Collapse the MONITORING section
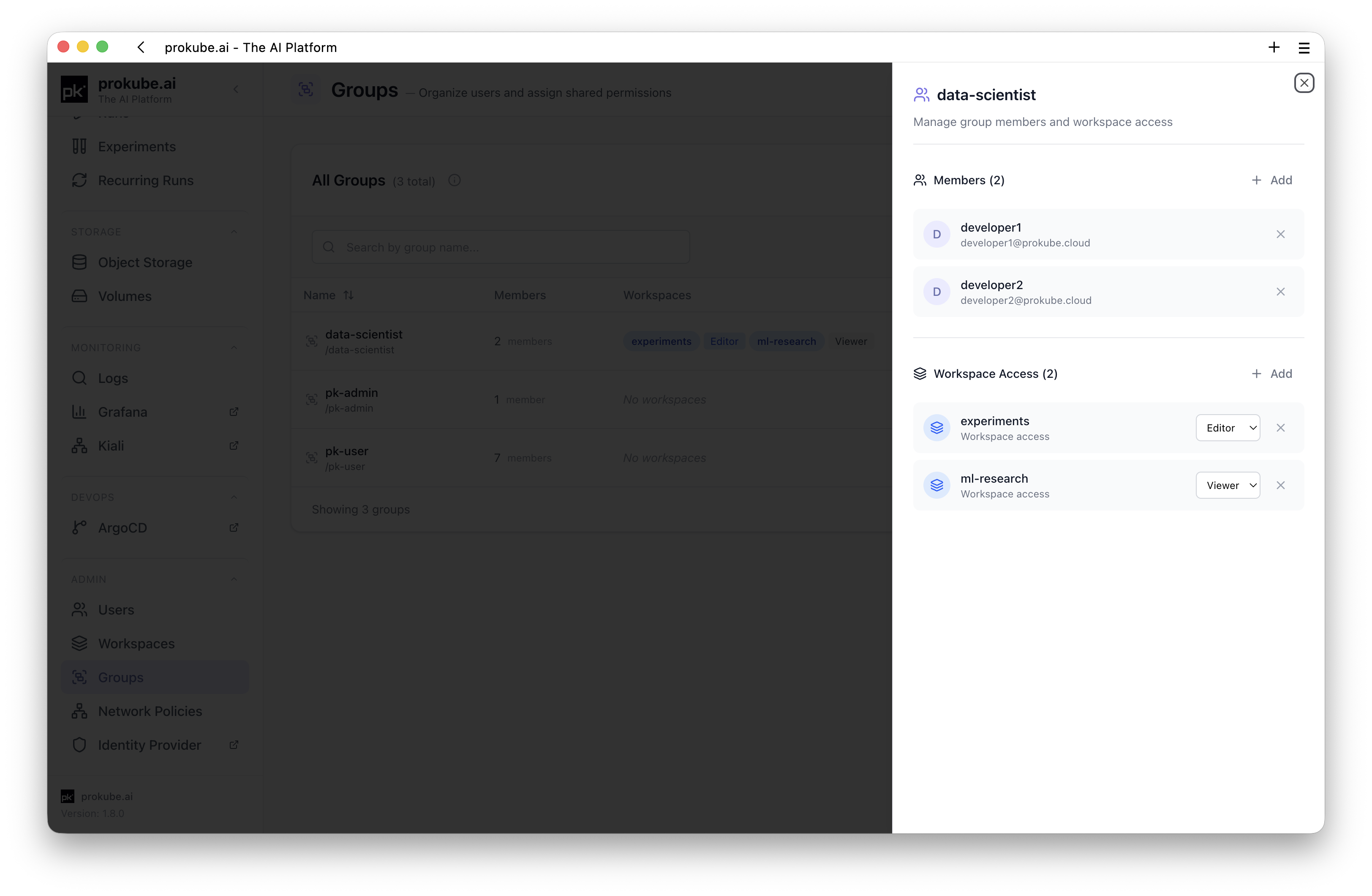 pos(234,348)
